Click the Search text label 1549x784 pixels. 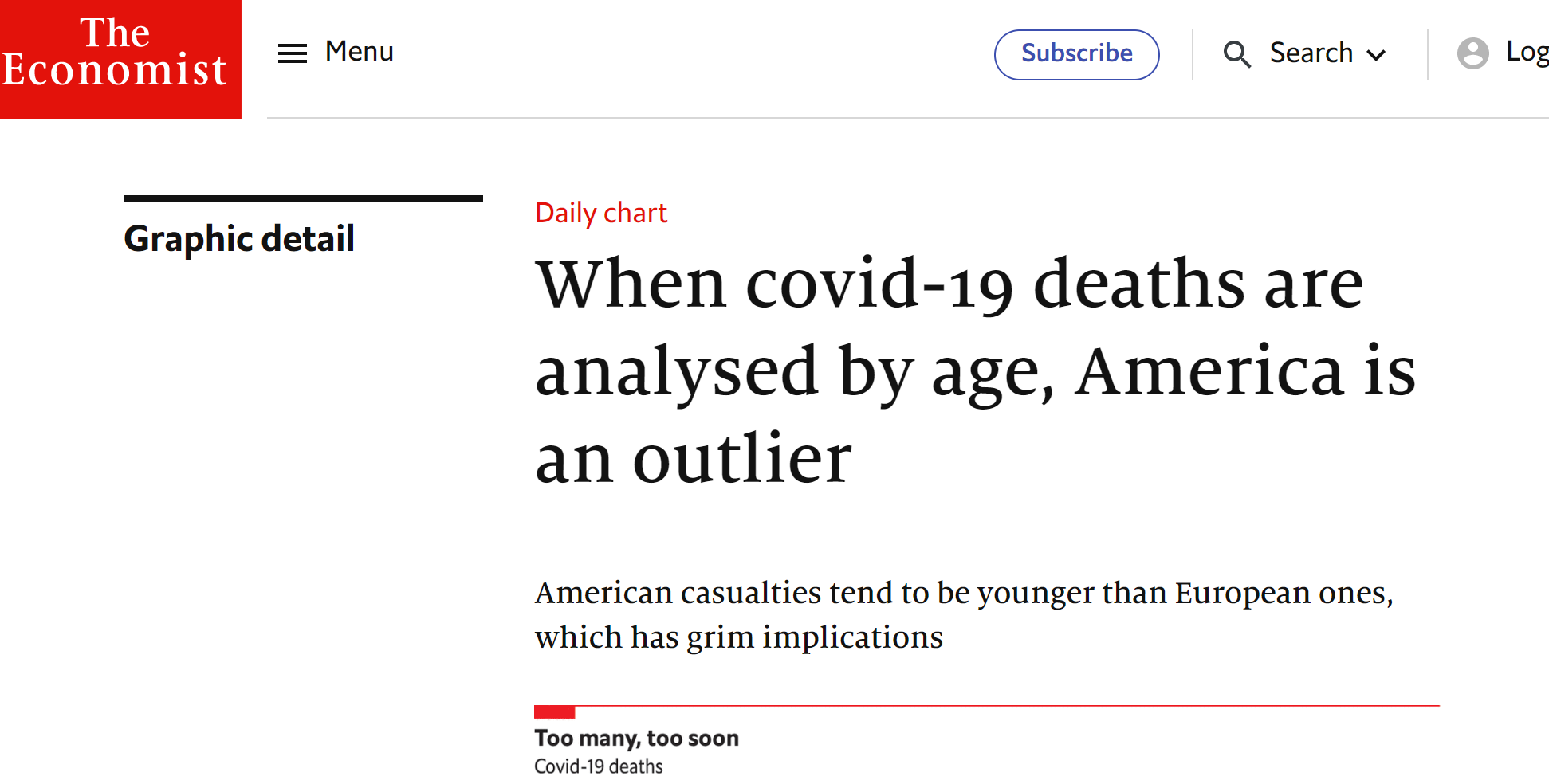pos(1311,53)
